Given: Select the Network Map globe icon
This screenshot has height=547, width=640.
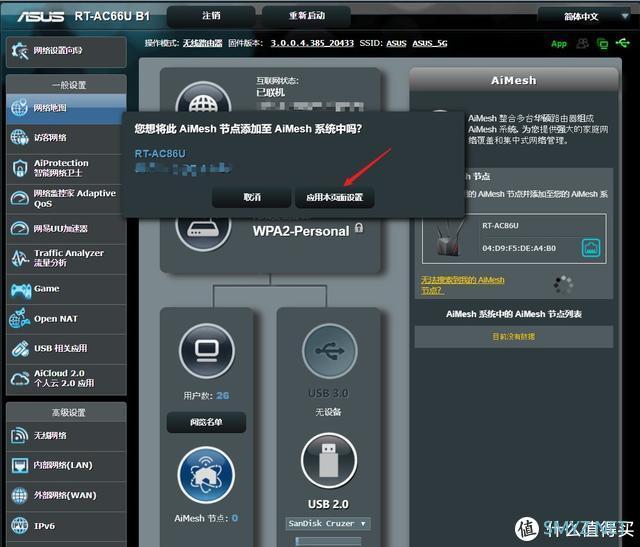Looking at the screenshot, I should pos(19,108).
